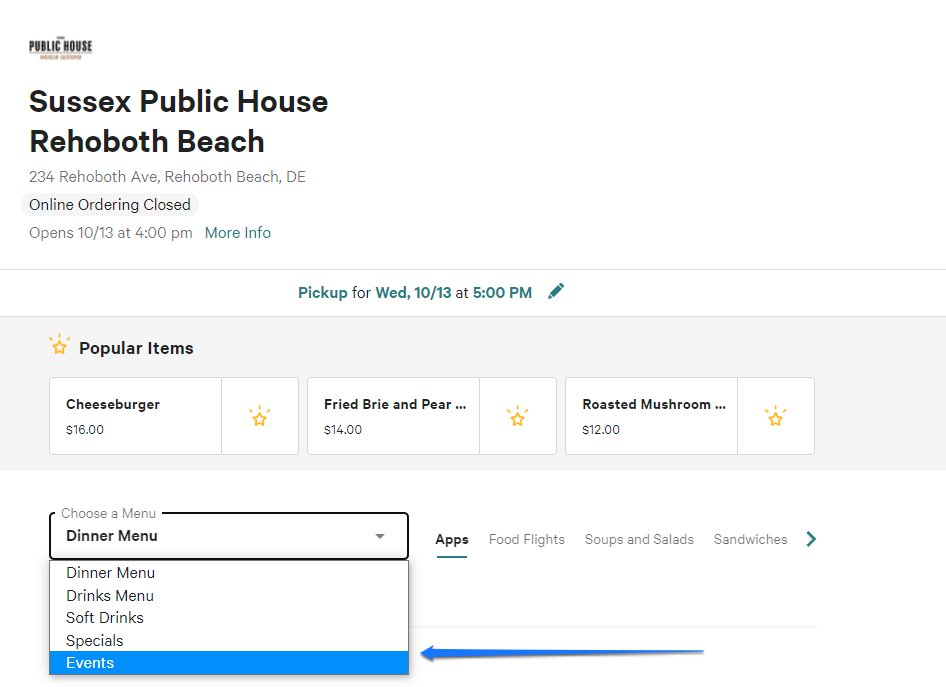Open the Sandwiches category tab
This screenshot has height=687, width=946.
click(x=750, y=539)
